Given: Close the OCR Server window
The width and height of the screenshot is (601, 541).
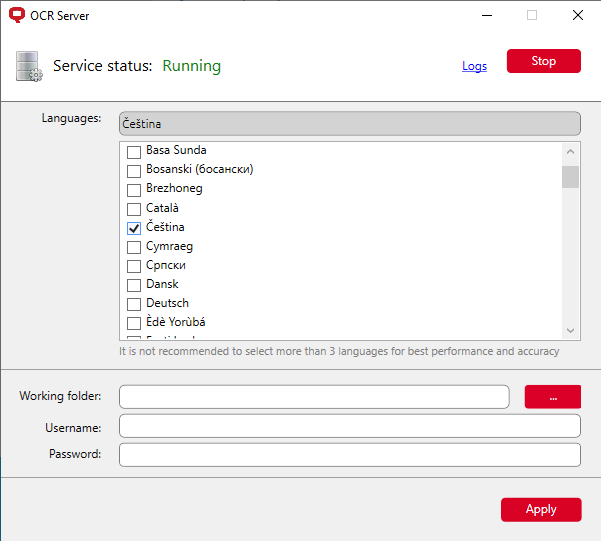Looking at the screenshot, I should point(578,15).
